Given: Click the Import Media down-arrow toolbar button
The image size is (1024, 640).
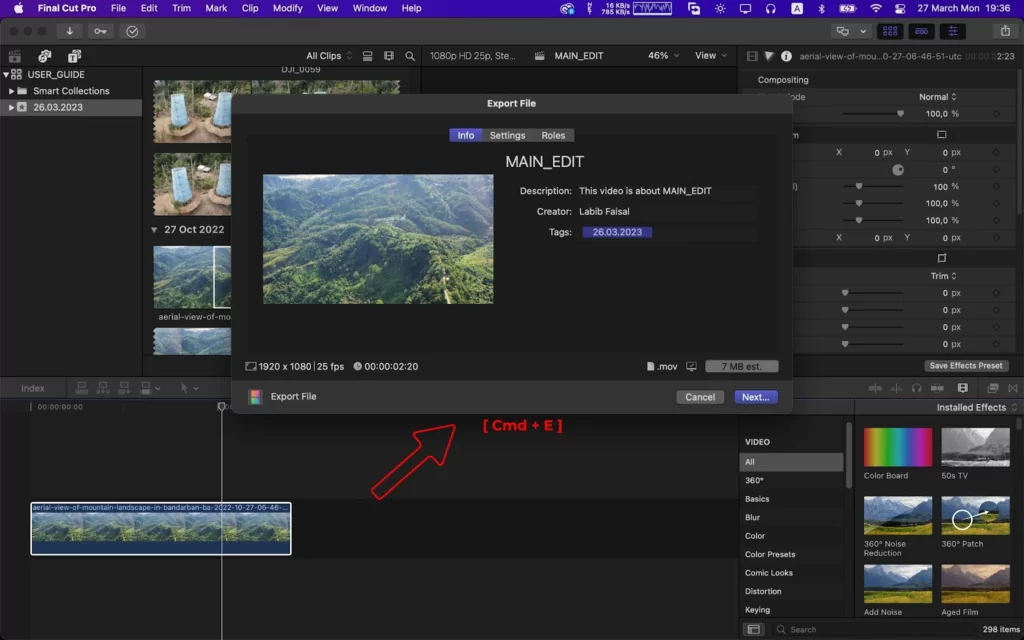Looking at the screenshot, I should tap(69, 31).
